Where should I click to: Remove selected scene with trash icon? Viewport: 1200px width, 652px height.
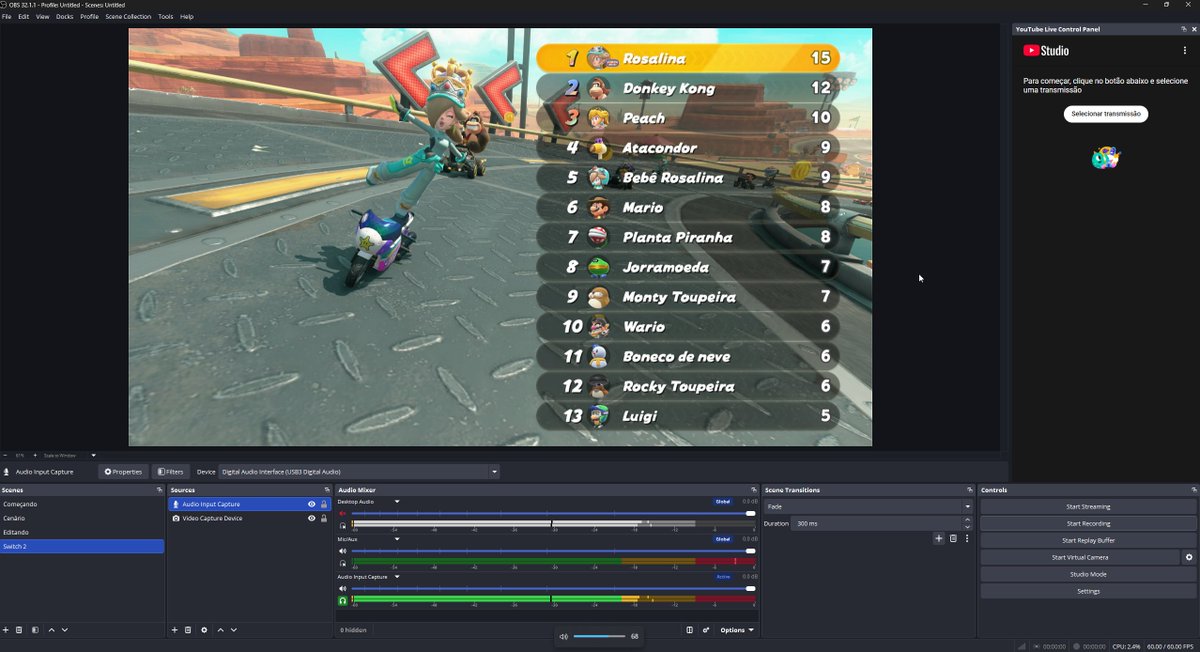(x=19, y=630)
